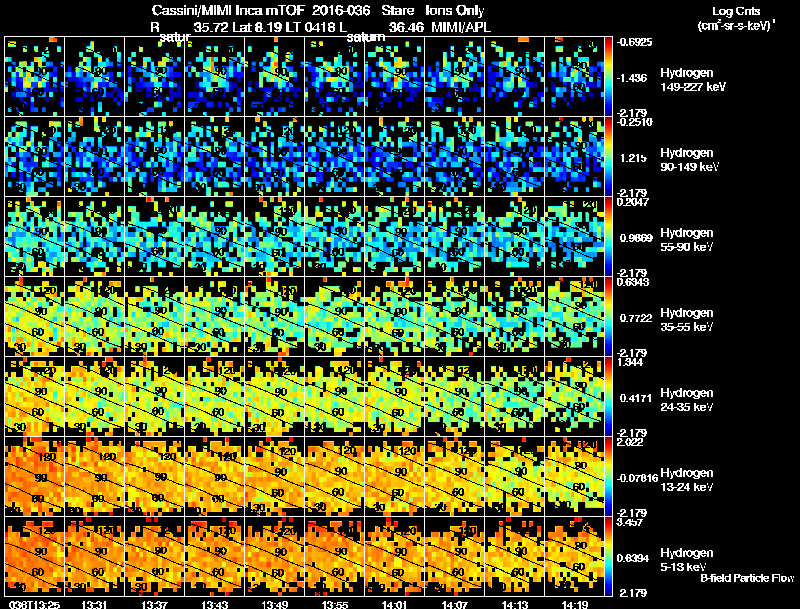Click the '-1.436' color scale value

coord(632,78)
